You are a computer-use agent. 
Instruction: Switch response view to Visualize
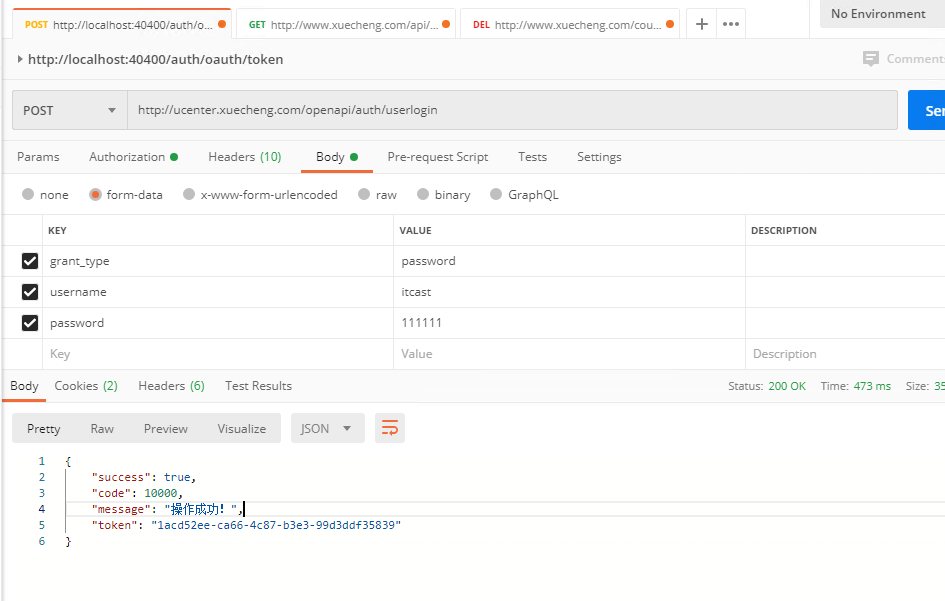[x=242, y=429]
